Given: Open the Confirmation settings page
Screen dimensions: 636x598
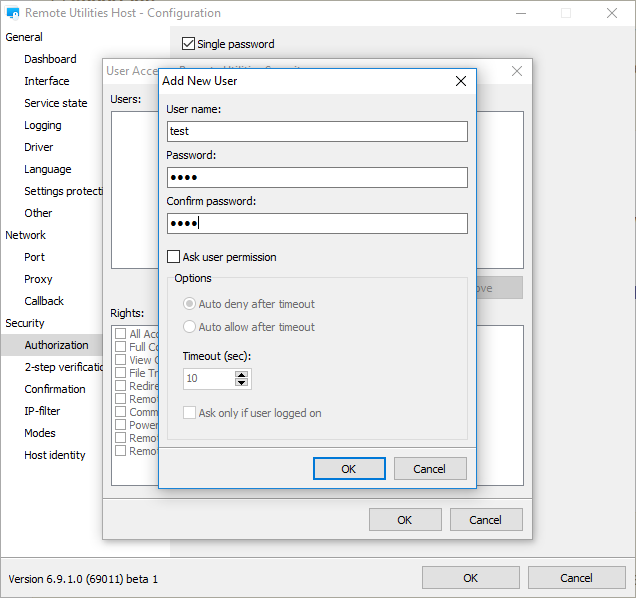Looking at the screenshot, I should pyautogui.click(x=55, y=389).
